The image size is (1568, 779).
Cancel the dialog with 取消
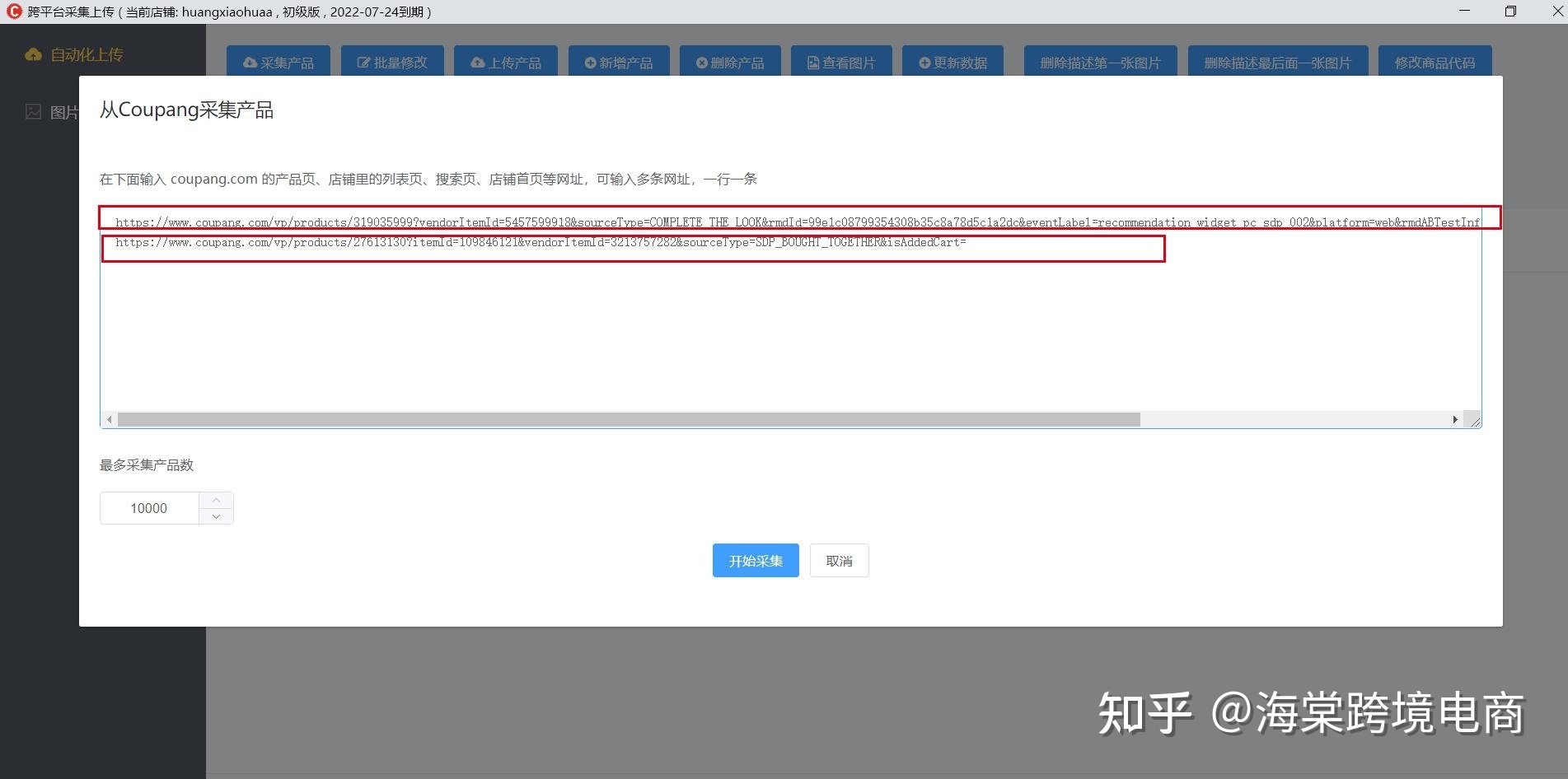pos(839,561)
